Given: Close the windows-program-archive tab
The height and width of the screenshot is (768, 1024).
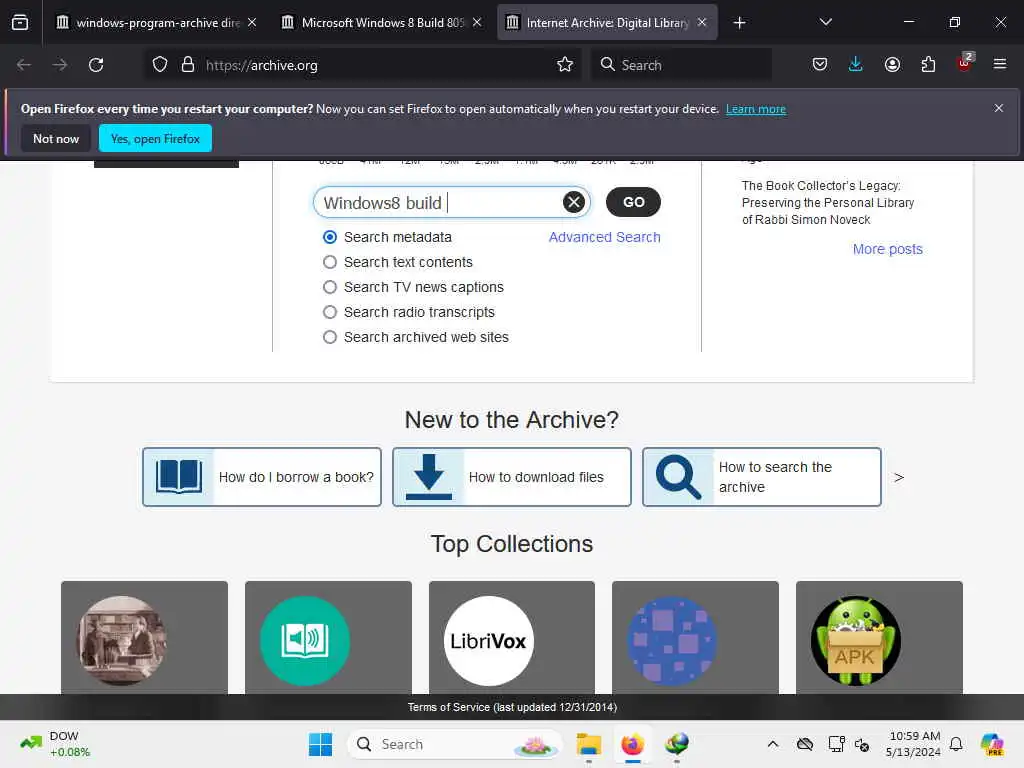Looking at the screenshot, I should point(252,22).
